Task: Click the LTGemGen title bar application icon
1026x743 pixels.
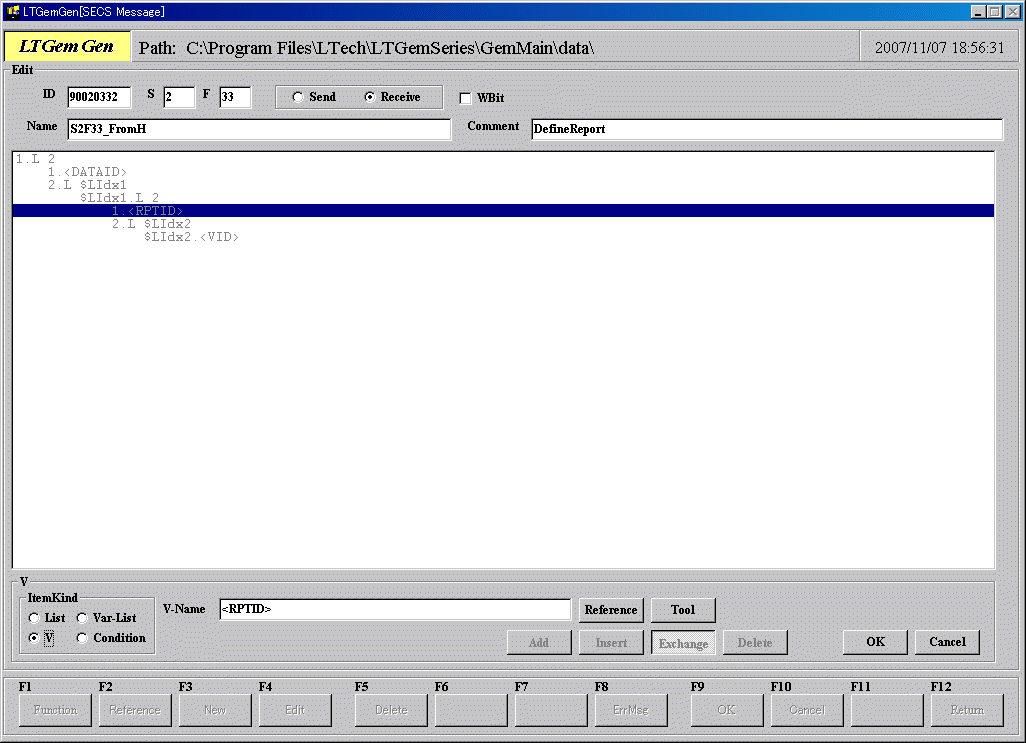Action: click(12, 11)
